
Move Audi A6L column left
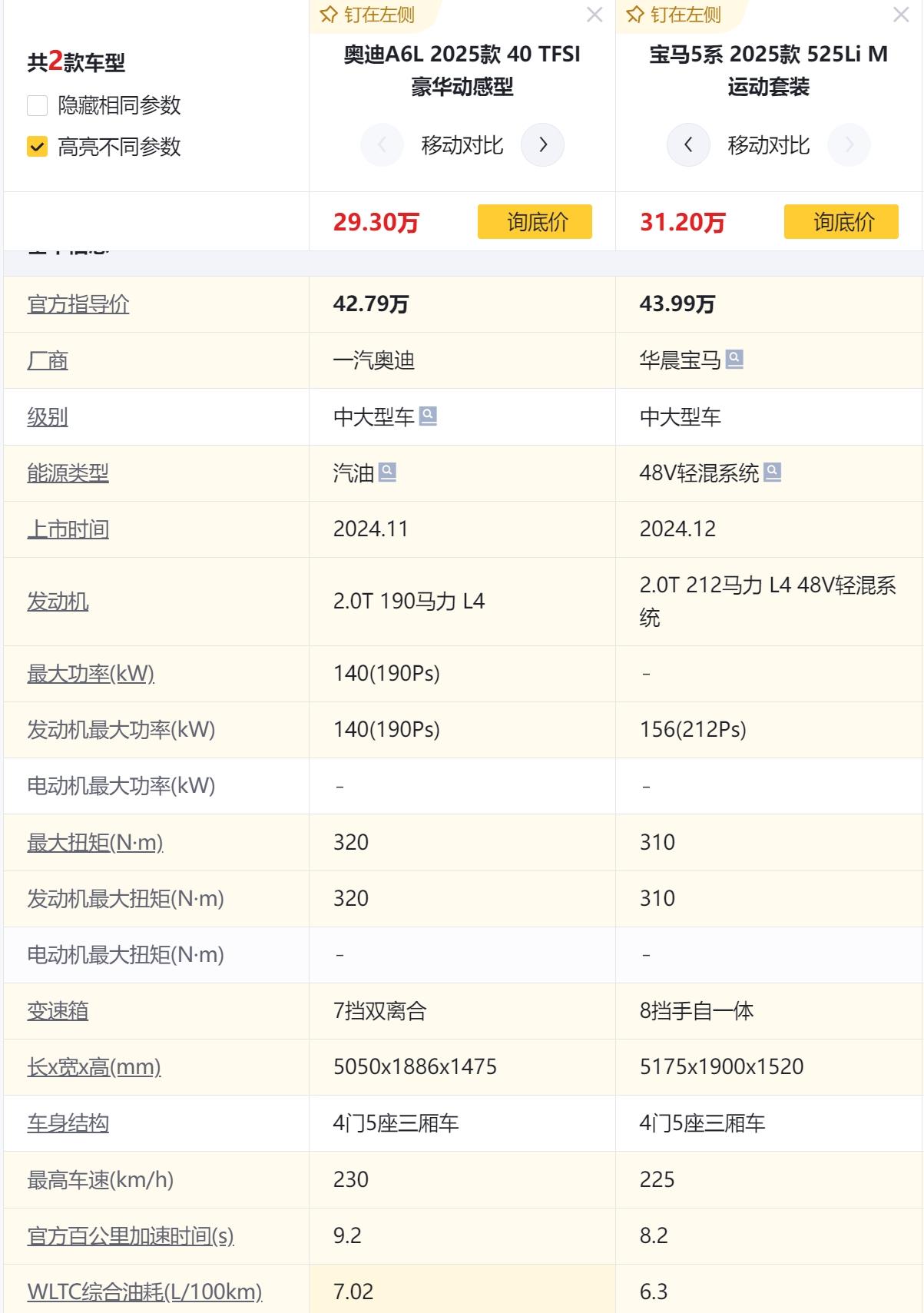[x=382, y=144]
